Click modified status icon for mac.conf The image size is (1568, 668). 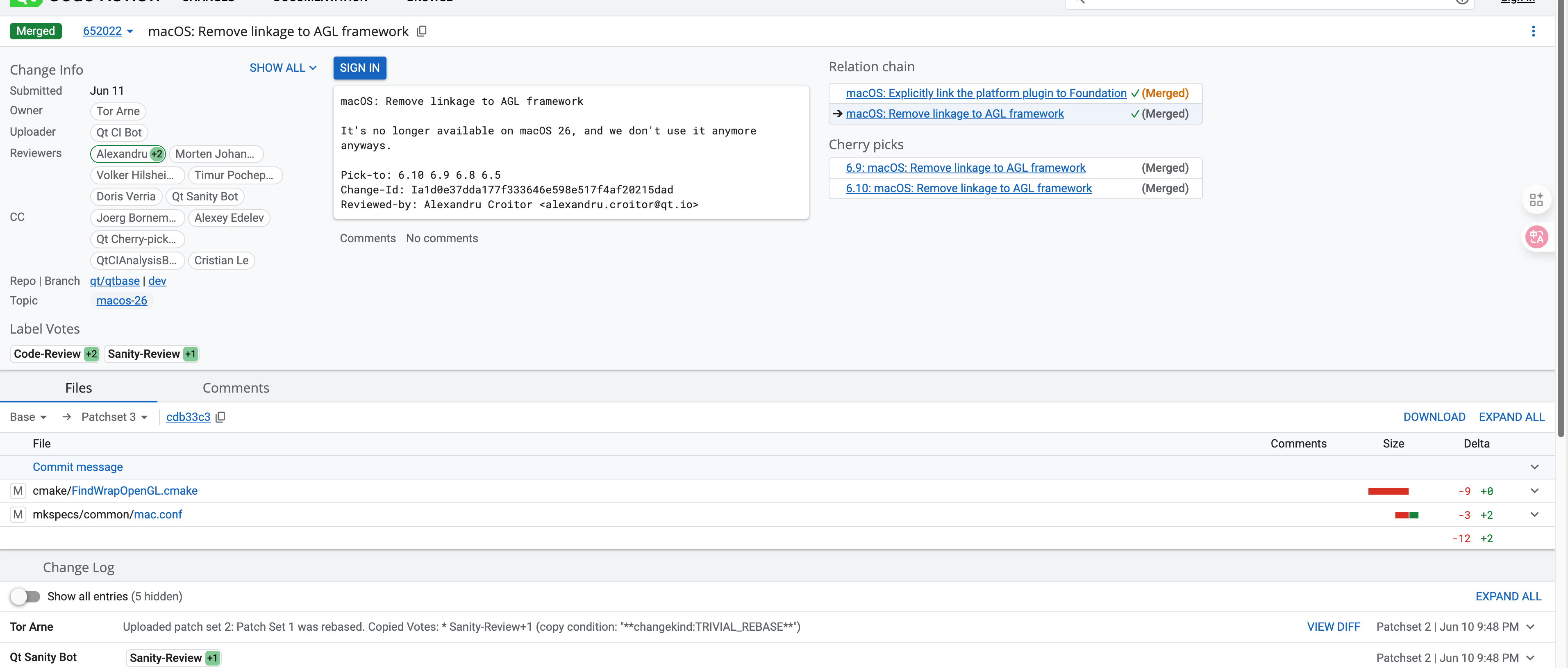[x=18, y=515]
